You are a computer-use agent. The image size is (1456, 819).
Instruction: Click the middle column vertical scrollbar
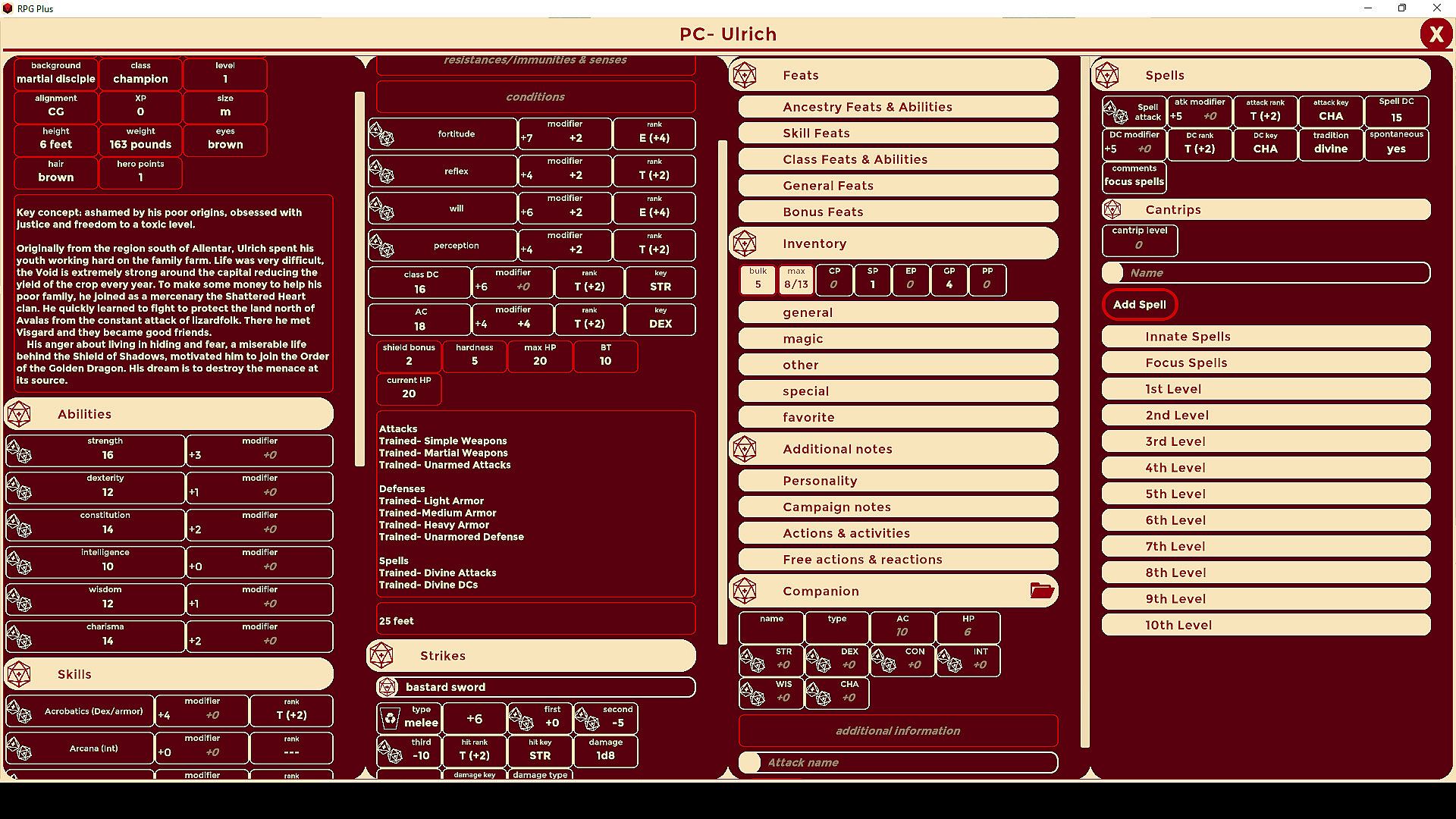coord(722,391)
